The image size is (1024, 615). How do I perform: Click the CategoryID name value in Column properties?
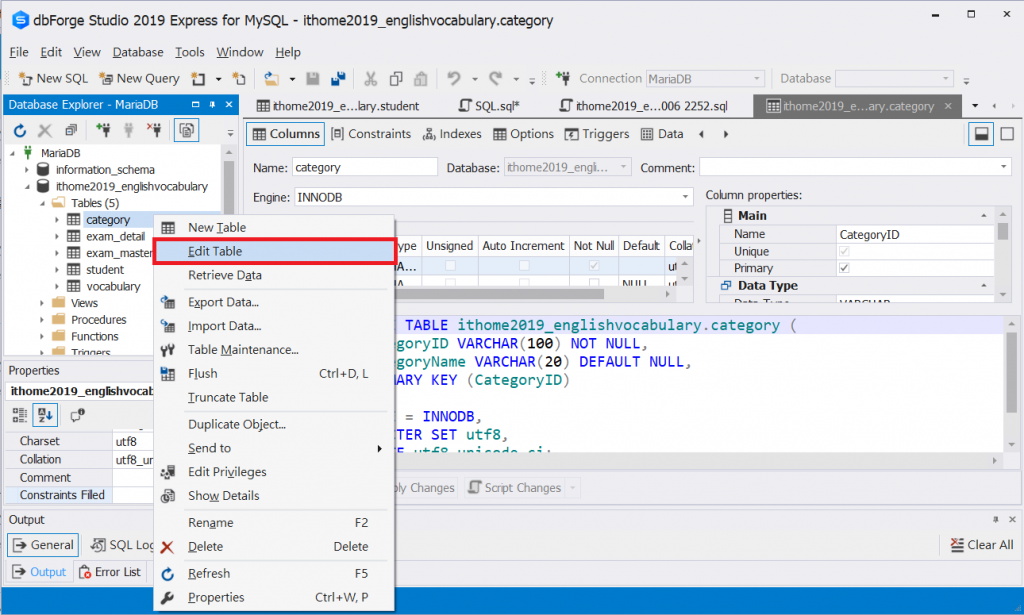pos(914,234)
